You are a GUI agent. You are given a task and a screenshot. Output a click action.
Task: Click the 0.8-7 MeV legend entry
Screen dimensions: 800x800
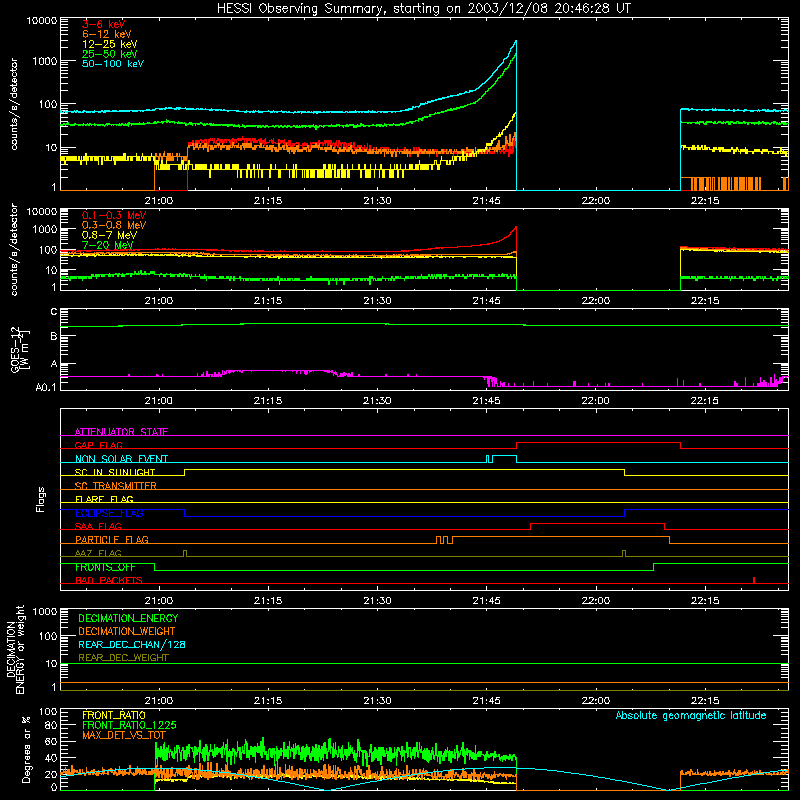pos(109,235)
